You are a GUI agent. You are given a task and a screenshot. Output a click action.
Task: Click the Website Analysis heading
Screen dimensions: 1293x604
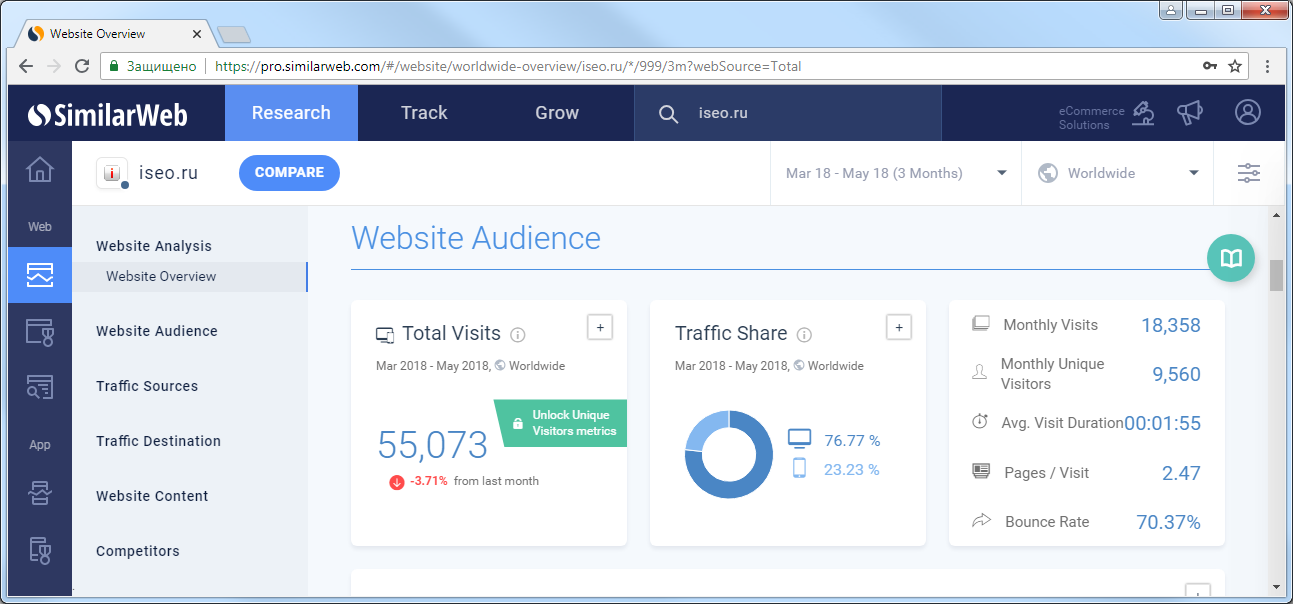(x=154, y=246)
